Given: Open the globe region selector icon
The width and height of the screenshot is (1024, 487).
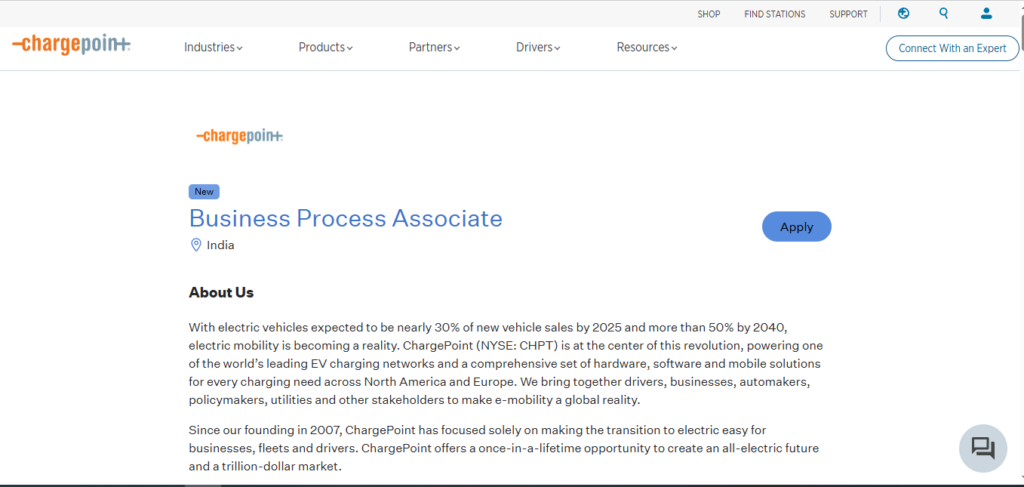Looking at the screenshot, I should coord(903,13).
